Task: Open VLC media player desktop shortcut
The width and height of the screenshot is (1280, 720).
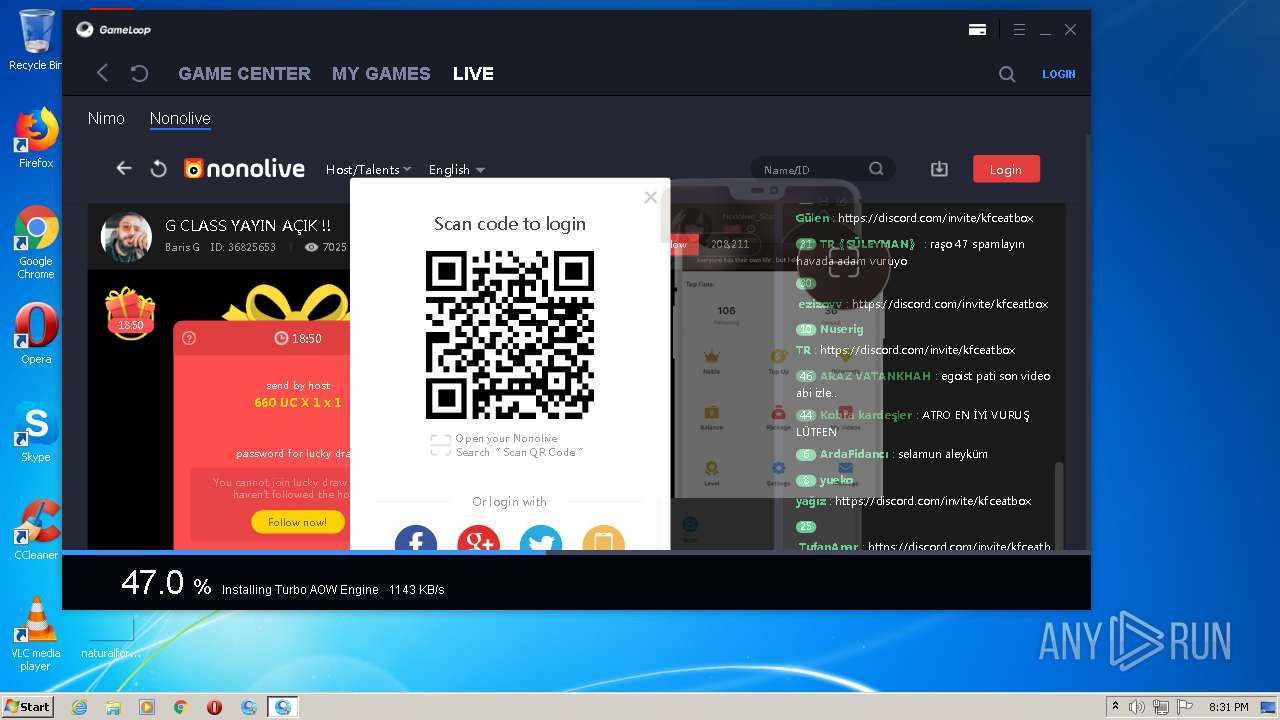Action: 36,634
